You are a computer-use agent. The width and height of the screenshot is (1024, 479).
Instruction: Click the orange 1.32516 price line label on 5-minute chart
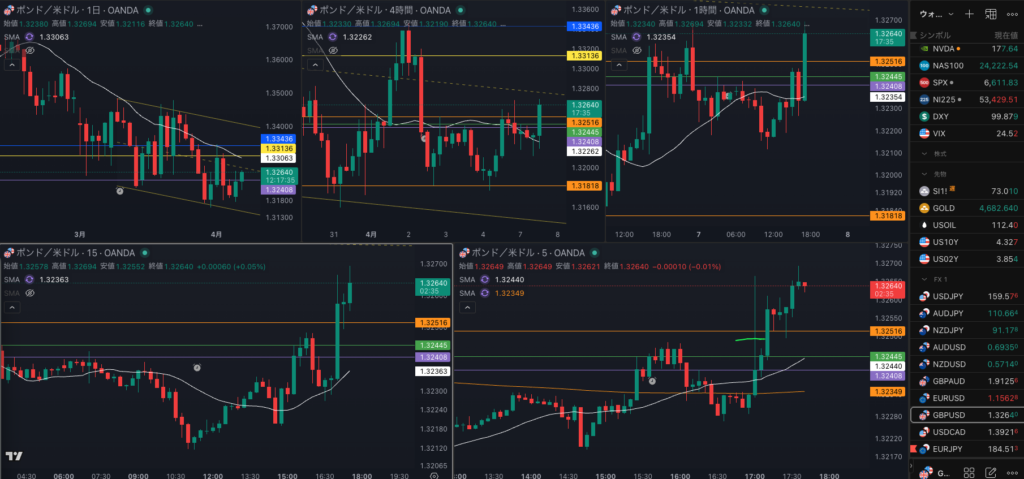888,330
